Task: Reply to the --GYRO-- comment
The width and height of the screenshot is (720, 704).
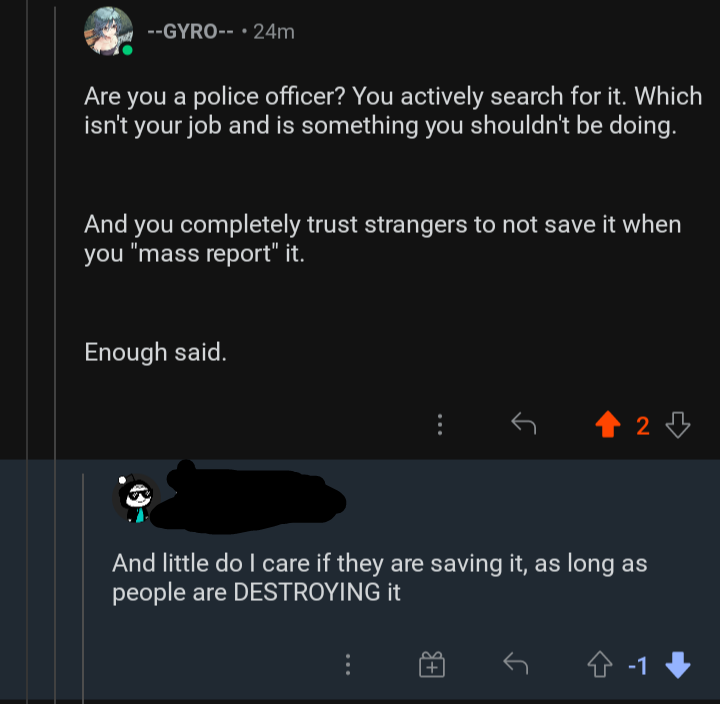Action: click(x=523, y=425)
